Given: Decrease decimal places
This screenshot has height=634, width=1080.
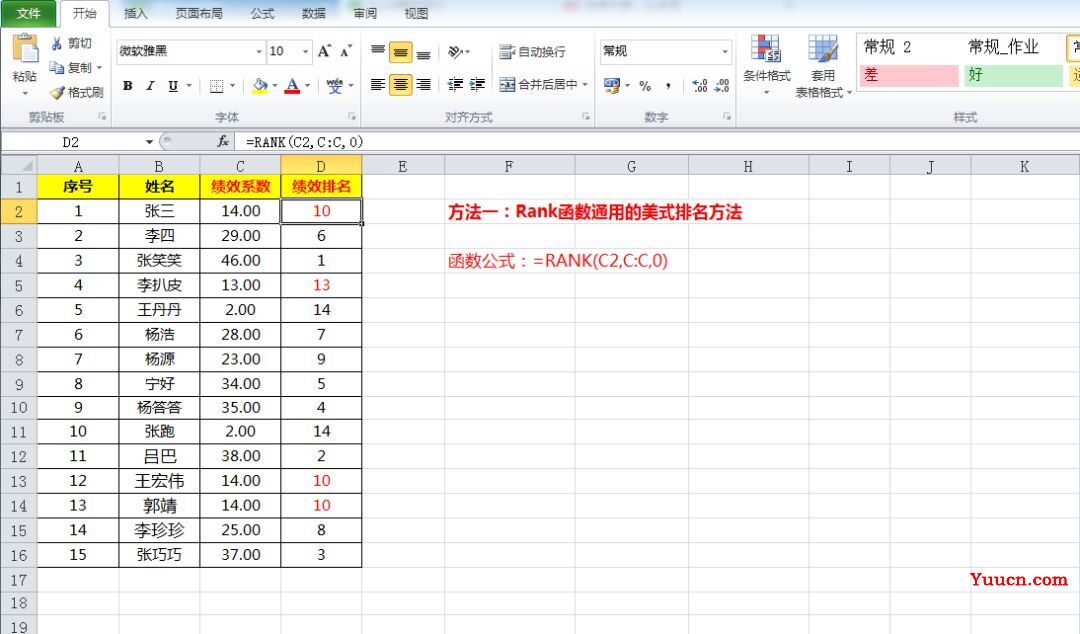Looking at the screenshot, I should tap(722, 85).
